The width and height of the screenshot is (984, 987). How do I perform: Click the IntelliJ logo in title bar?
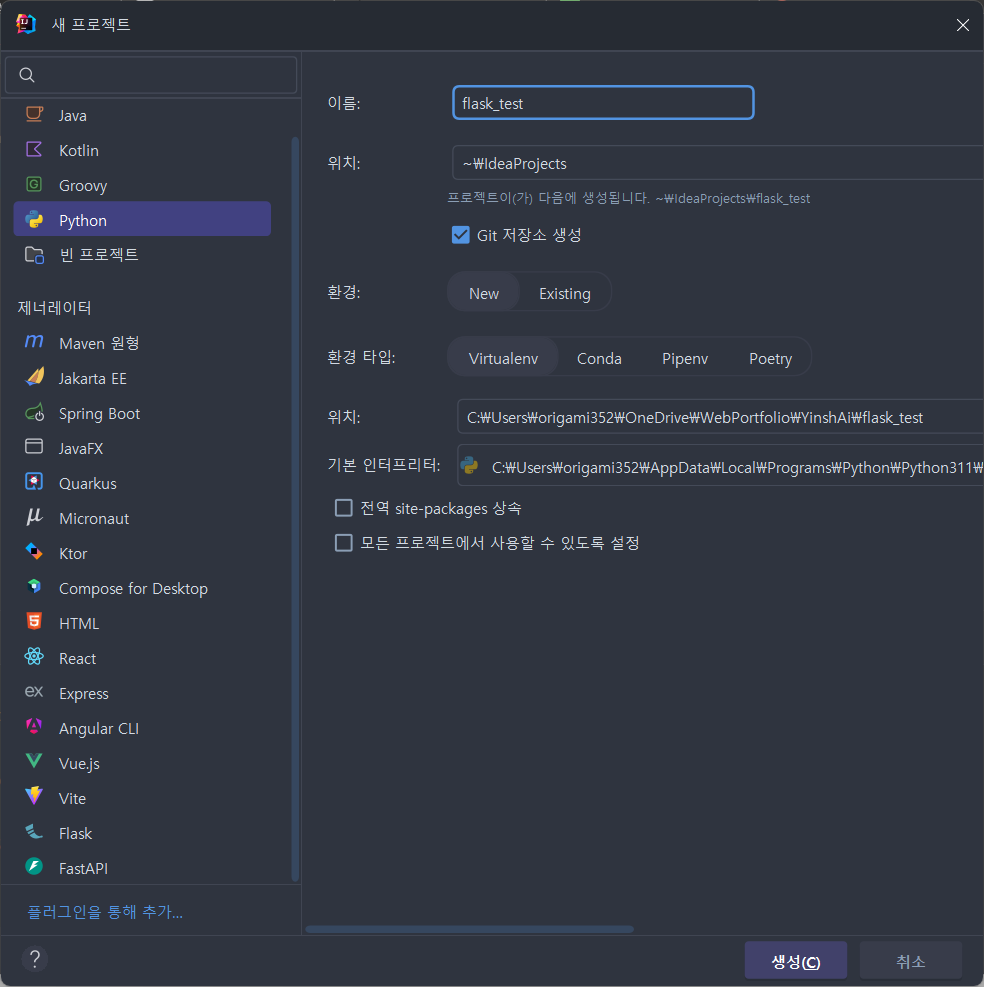pos(26,25)
